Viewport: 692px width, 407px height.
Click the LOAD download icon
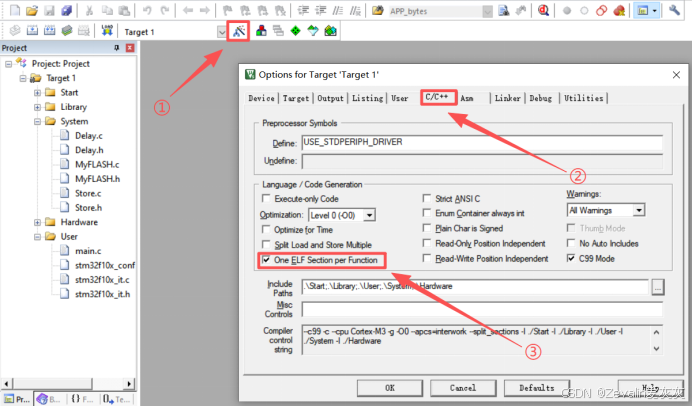coord(107,30)
